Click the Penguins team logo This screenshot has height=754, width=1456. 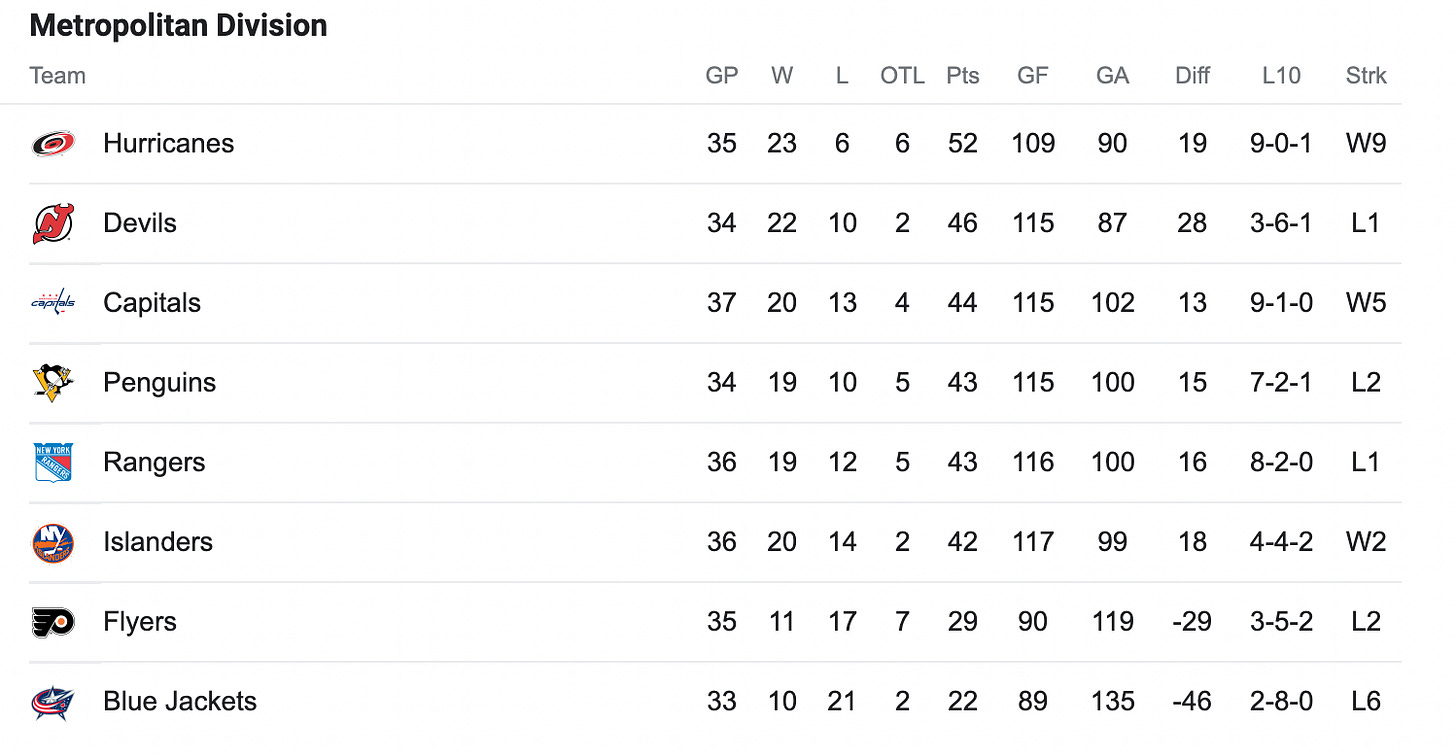point(53,382)
